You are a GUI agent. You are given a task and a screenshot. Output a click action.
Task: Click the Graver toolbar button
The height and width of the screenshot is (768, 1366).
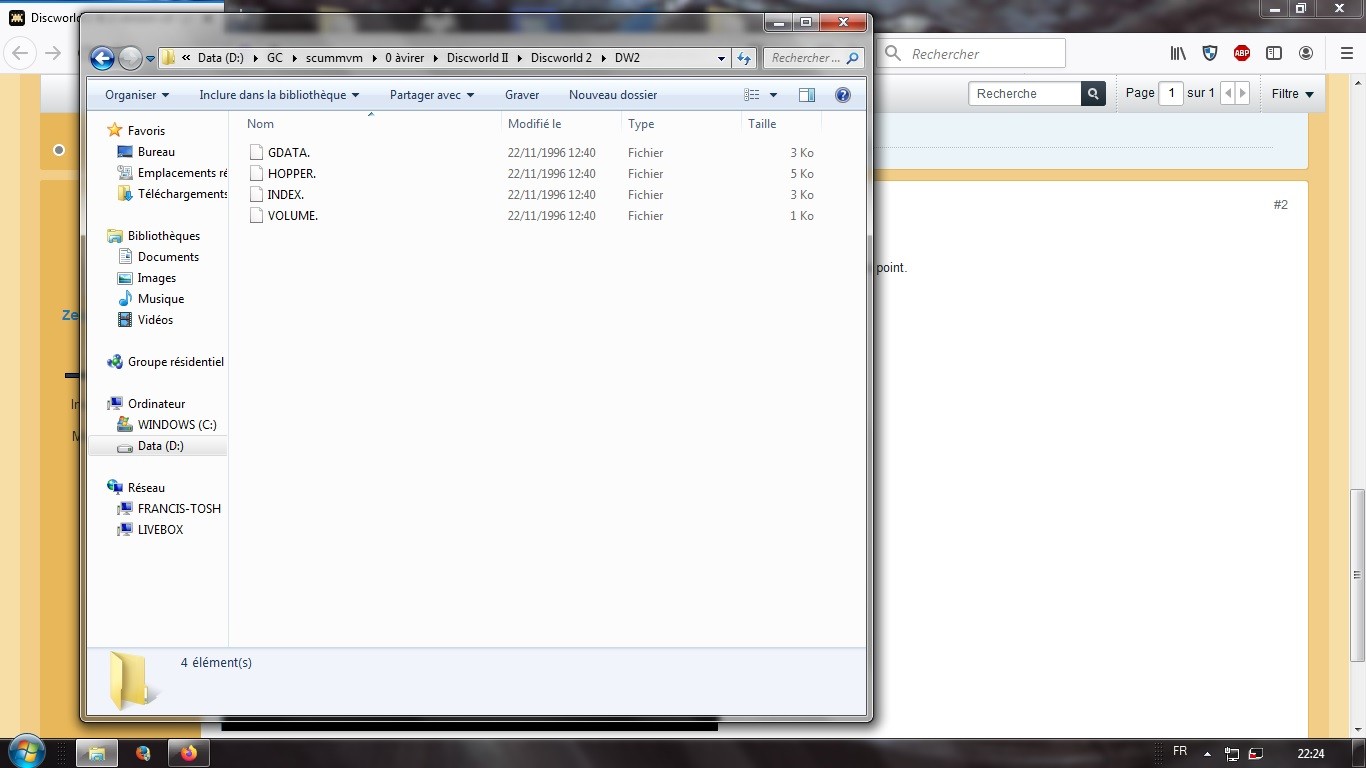pyautogui.click(x=522, y=95)
